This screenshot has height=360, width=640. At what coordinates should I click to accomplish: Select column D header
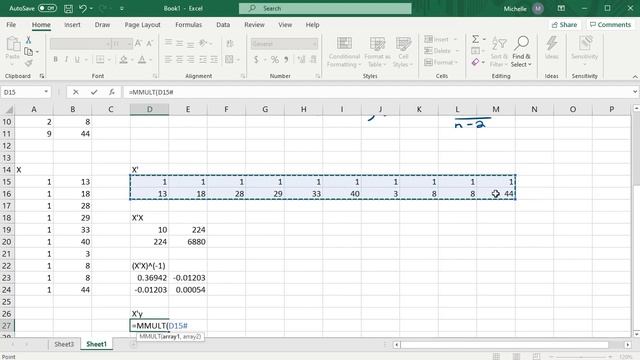[149, 109]
